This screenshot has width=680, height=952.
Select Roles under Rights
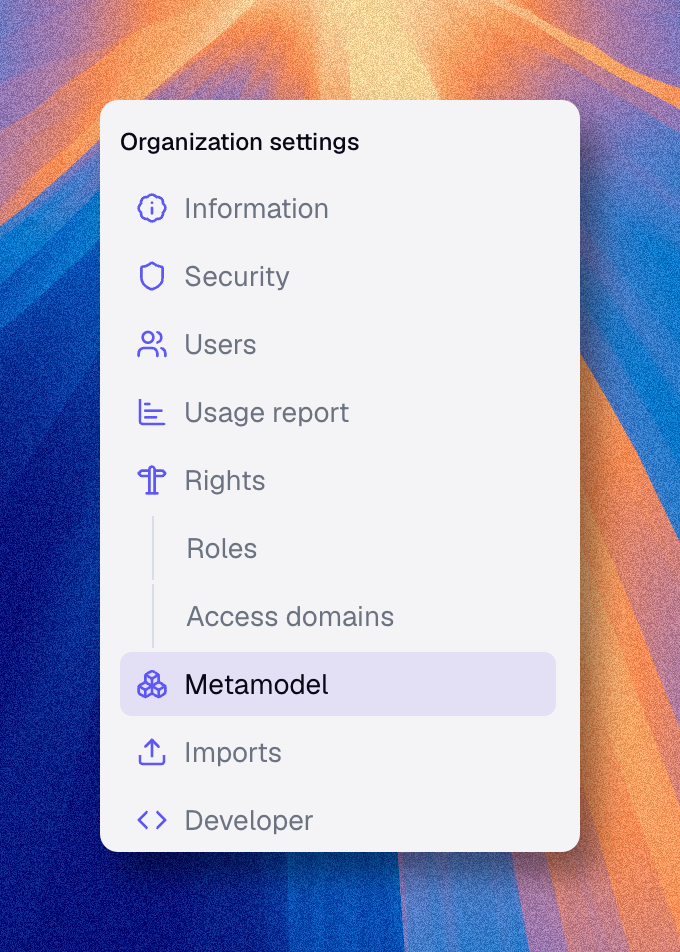click(221, 548)
